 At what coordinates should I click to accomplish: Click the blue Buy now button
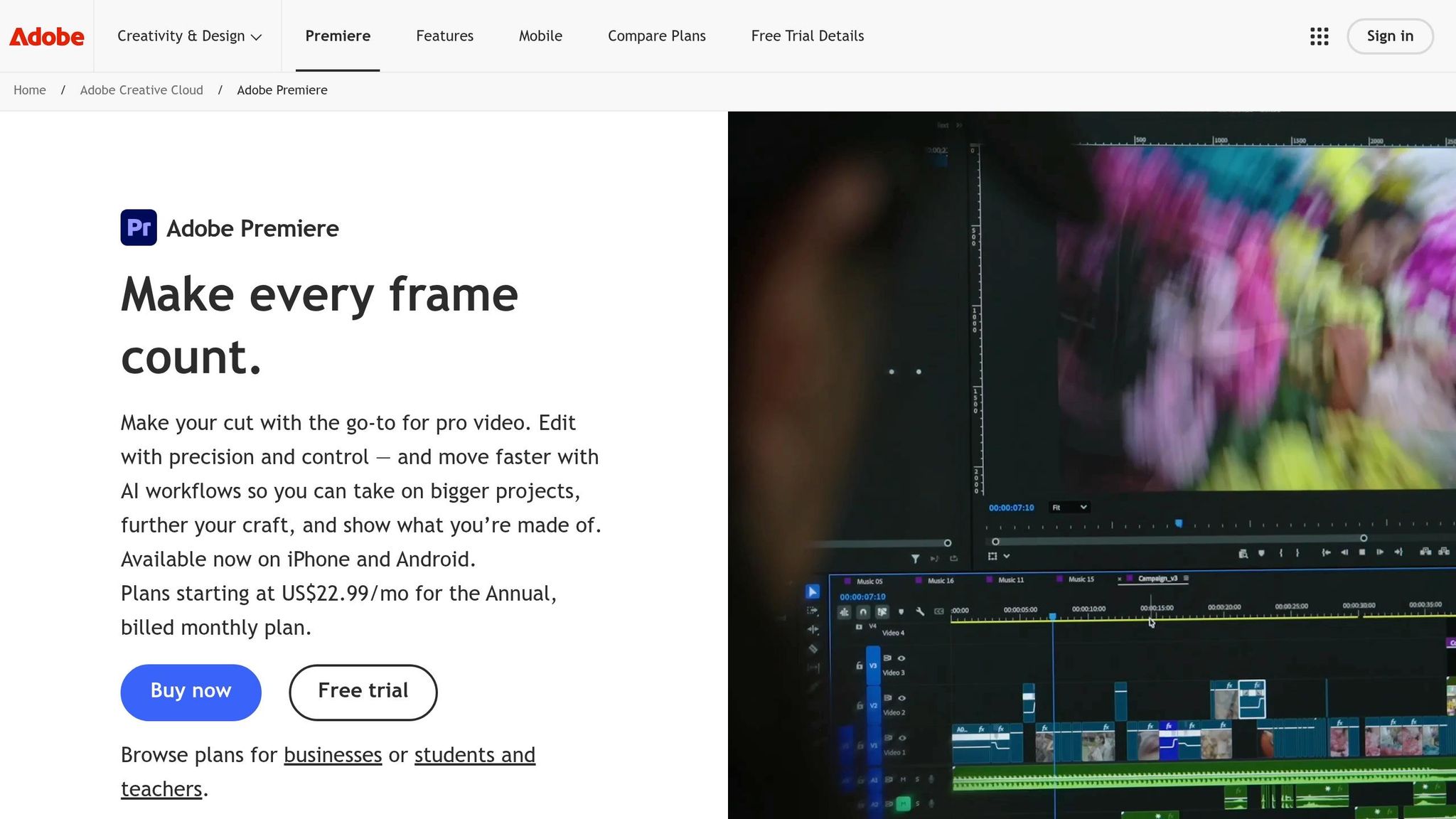(x=191, y=692)
